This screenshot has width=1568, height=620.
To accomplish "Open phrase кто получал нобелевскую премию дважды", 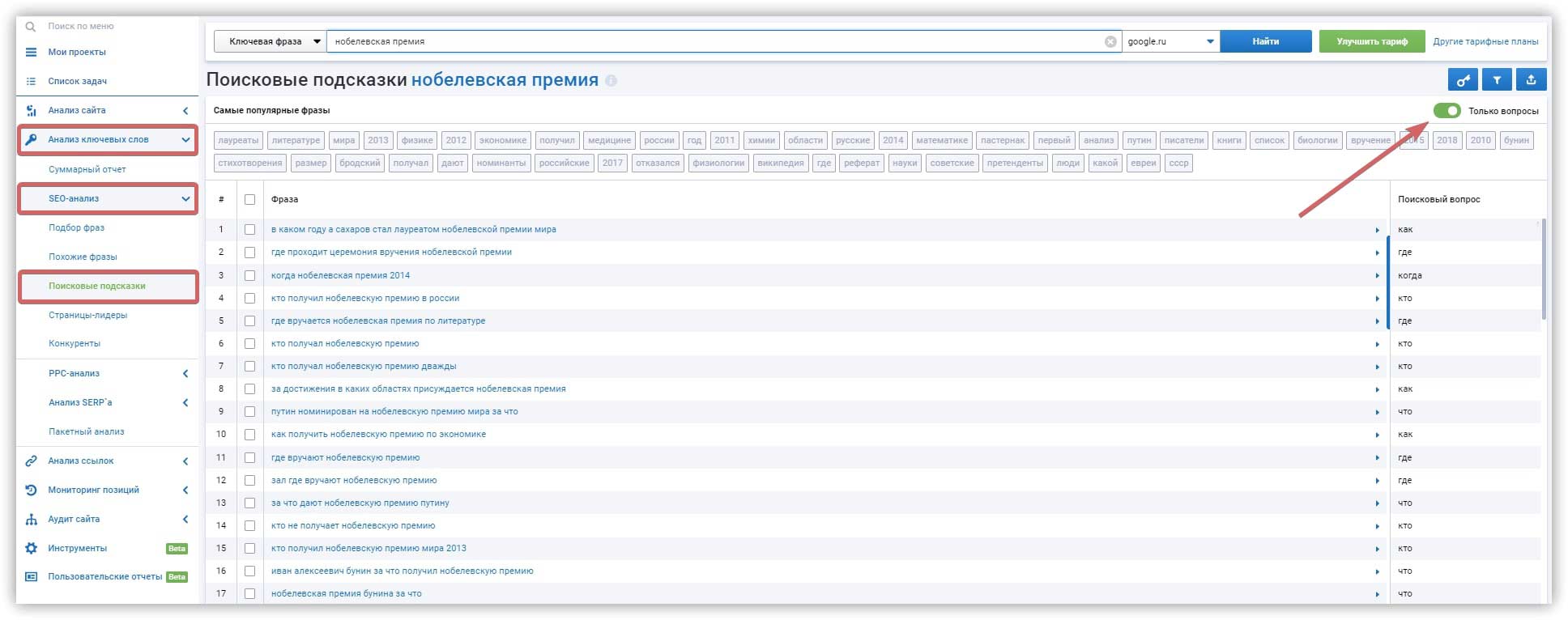I will (364, 367).
